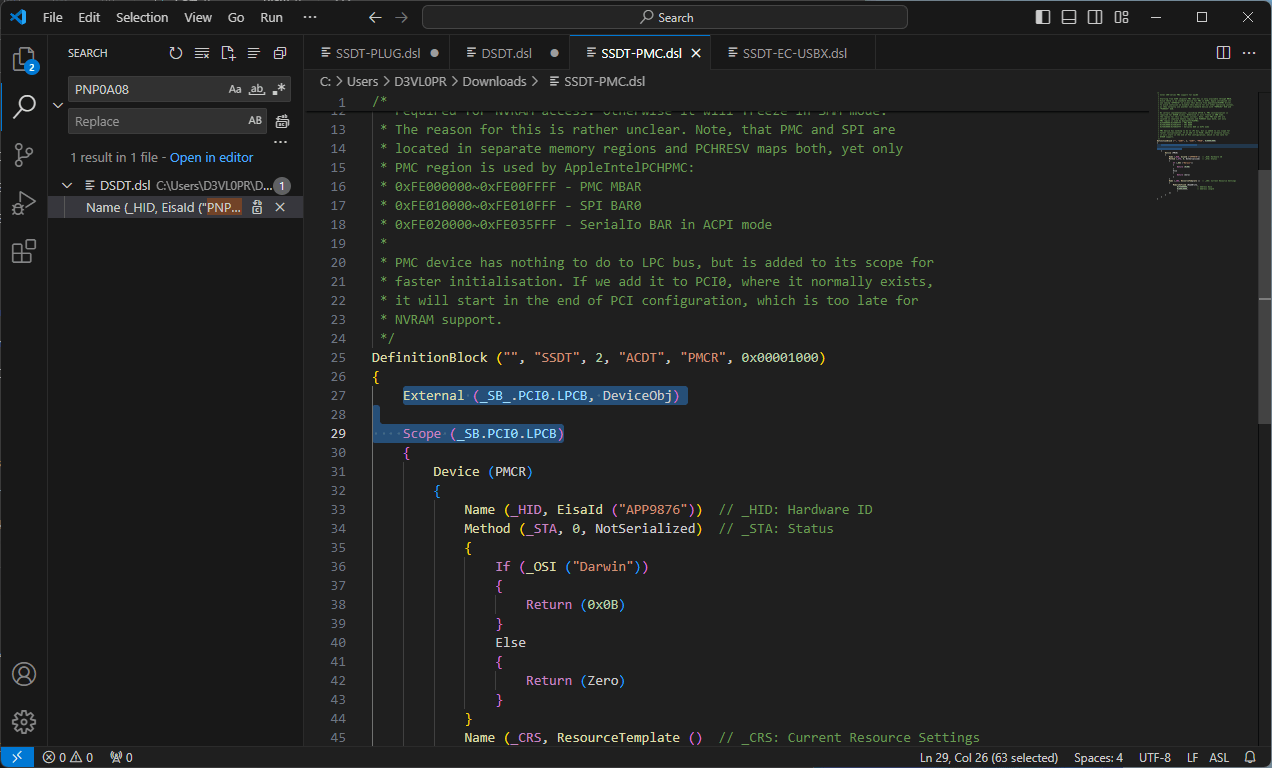
Task: Change the ASL language mode in status bar
Action: [1219, 757]
